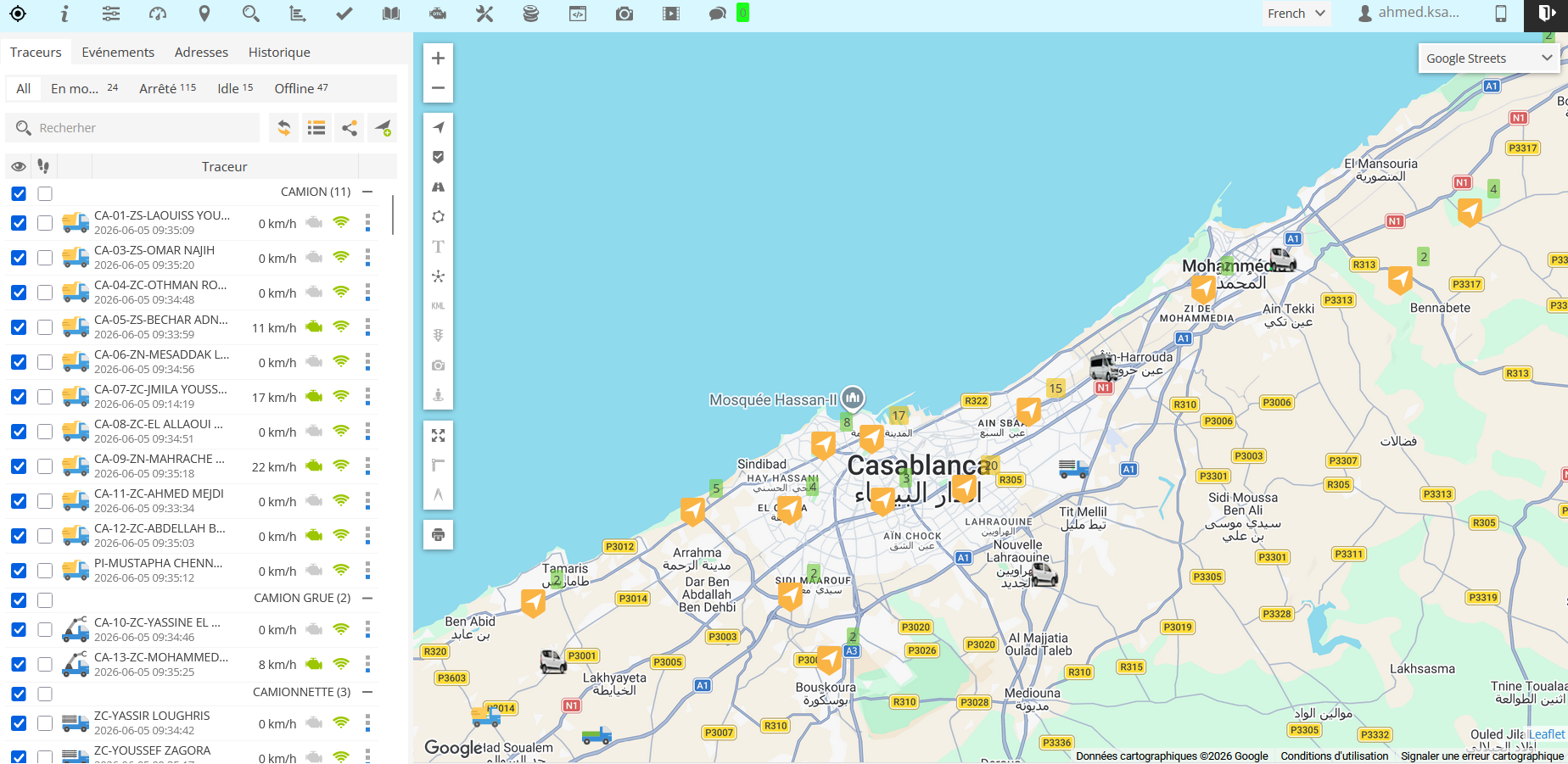The width and height of the screenshot is (1568, 764).
Task: Open options menu for CA-11-ZC-AHMED MEJDI
Action: pyautogui.click(x=367, y=501)
